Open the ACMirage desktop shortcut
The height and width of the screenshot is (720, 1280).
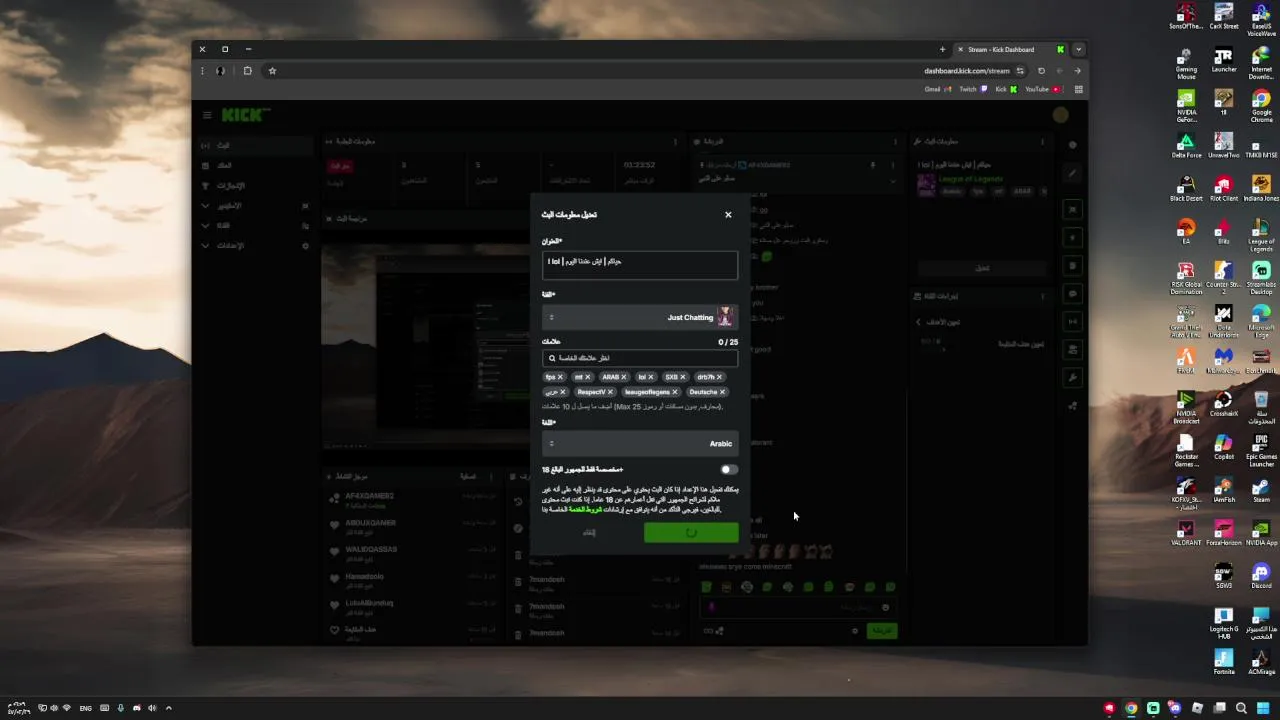pyautogui.click(x=1261, y=662)
